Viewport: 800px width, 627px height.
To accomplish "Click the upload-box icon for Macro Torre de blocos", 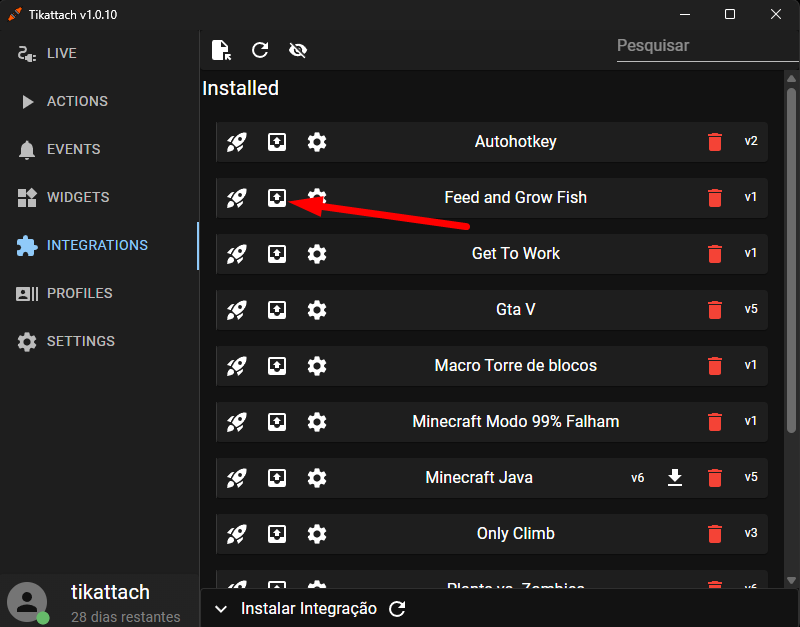I will pyautogui.click(x=277, y=366).
